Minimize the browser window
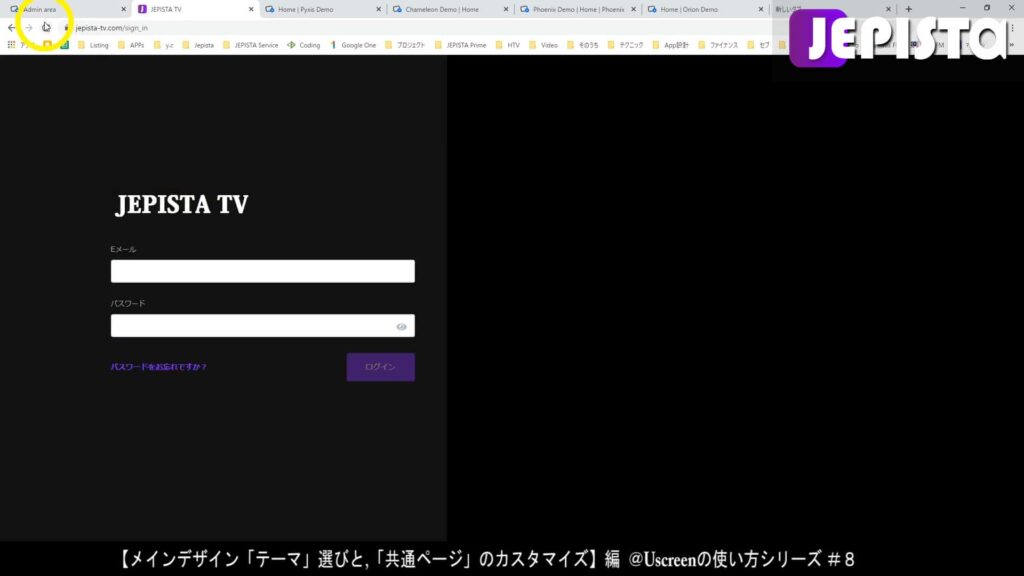 (962, 8)
